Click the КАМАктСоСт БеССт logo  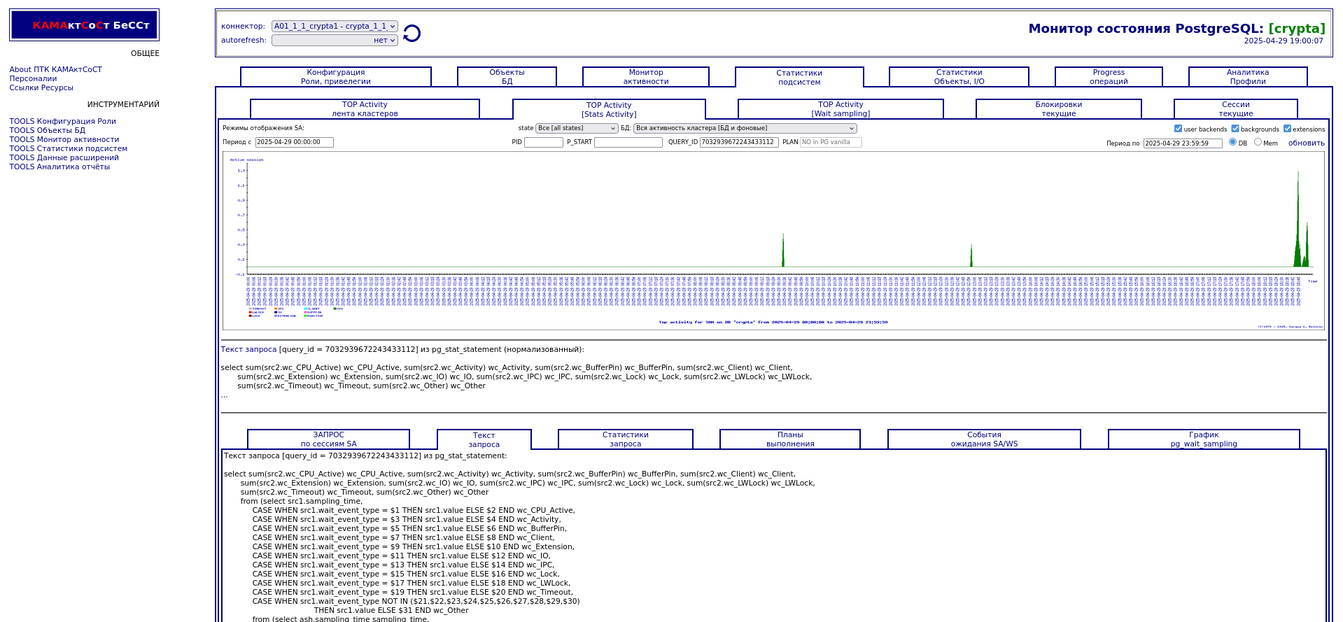[85, 25]
